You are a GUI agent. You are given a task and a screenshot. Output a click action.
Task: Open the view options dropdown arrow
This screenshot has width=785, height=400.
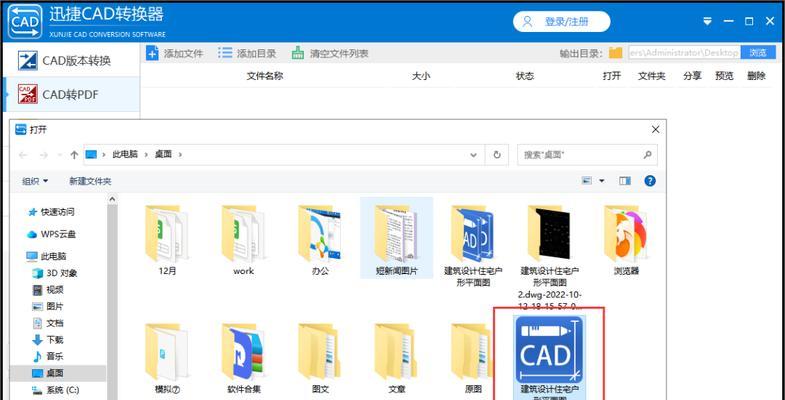click(602, 181)
